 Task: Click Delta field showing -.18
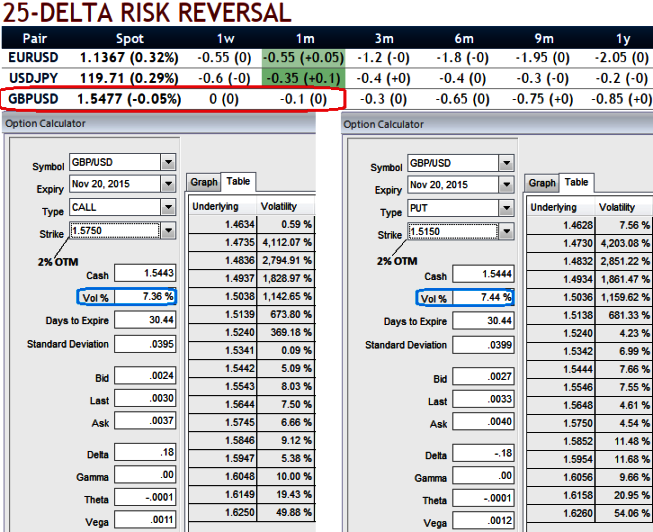(x=483, y=453)
